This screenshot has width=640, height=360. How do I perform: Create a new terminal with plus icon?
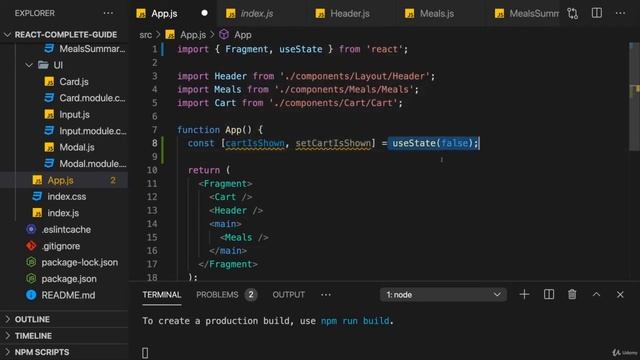pyautogui.click(x=524, y=294)
